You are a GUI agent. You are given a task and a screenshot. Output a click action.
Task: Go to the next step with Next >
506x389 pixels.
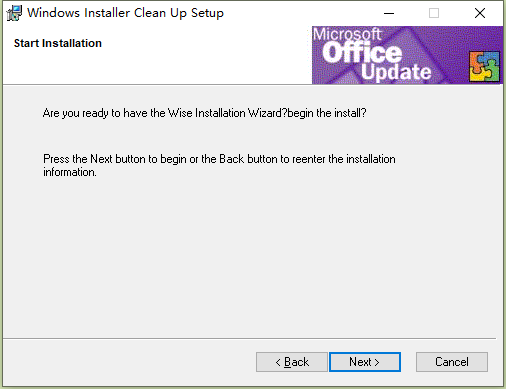coord(365,362)
